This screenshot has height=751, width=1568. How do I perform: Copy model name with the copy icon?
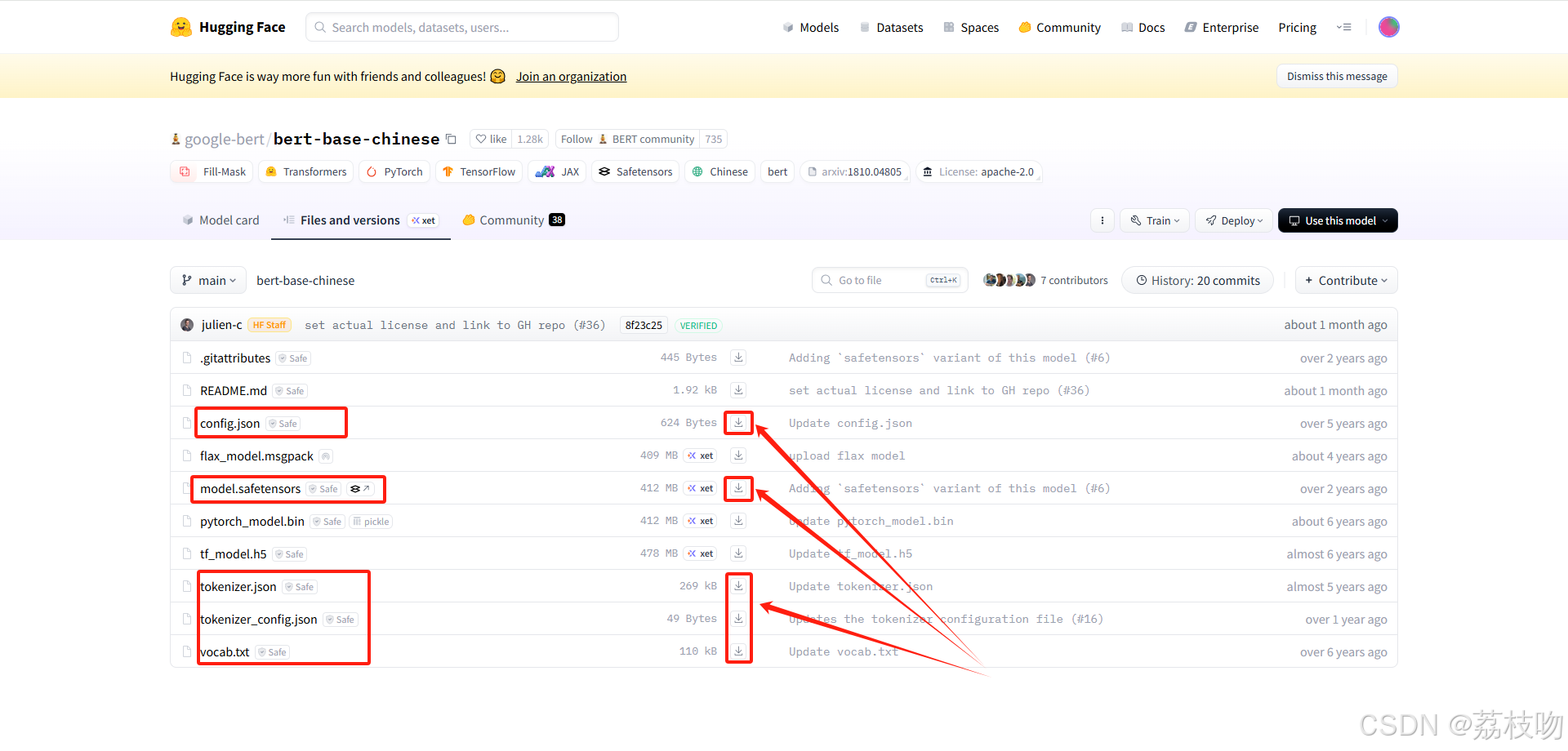(451, 139)
